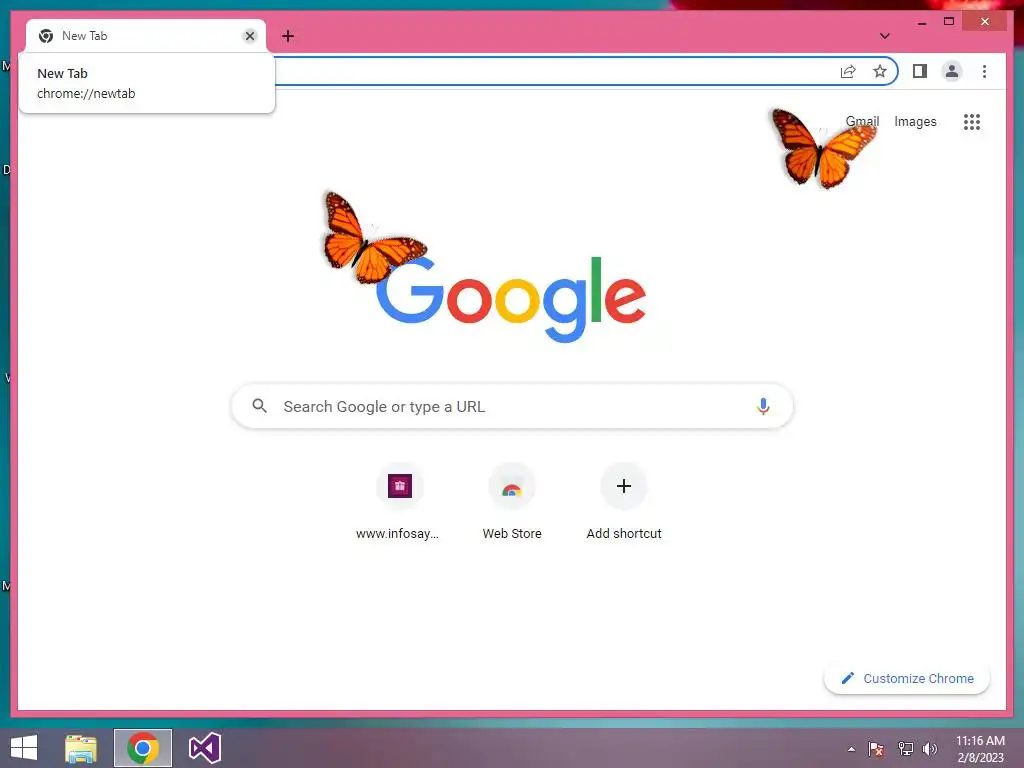This screenshot has width=1024, height=768.
Task: Click the magnifier search icon
Action: (x=259, y=406)
